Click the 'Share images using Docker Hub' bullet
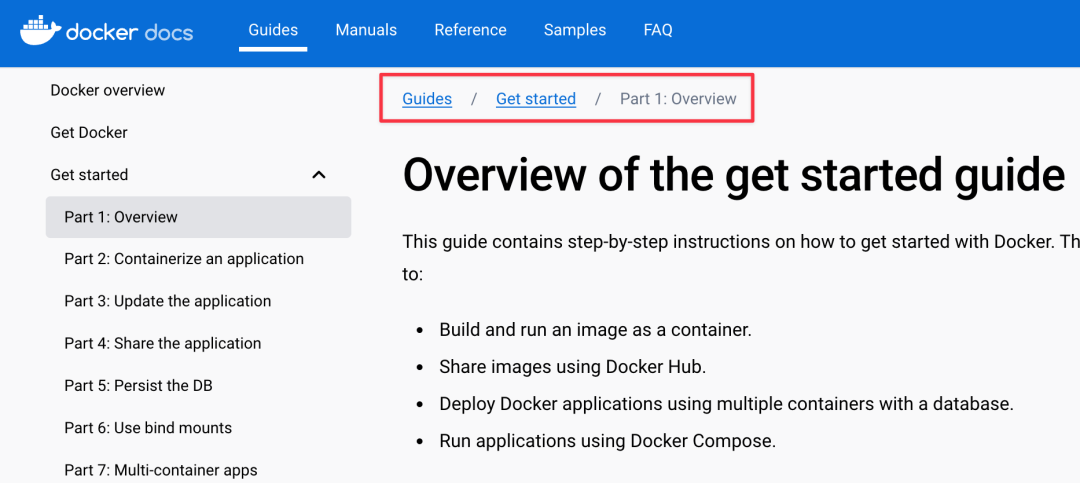Screen dimensions: 1080x483 [x=573, y=367]
